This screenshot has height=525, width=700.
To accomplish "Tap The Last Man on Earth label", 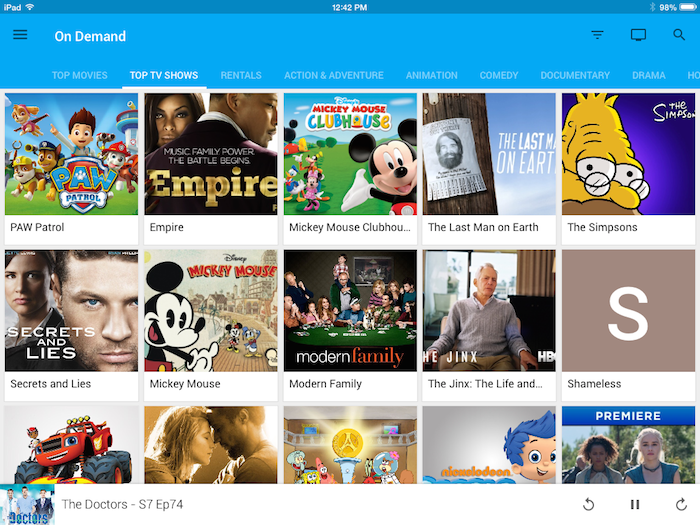I will point(483,227).
